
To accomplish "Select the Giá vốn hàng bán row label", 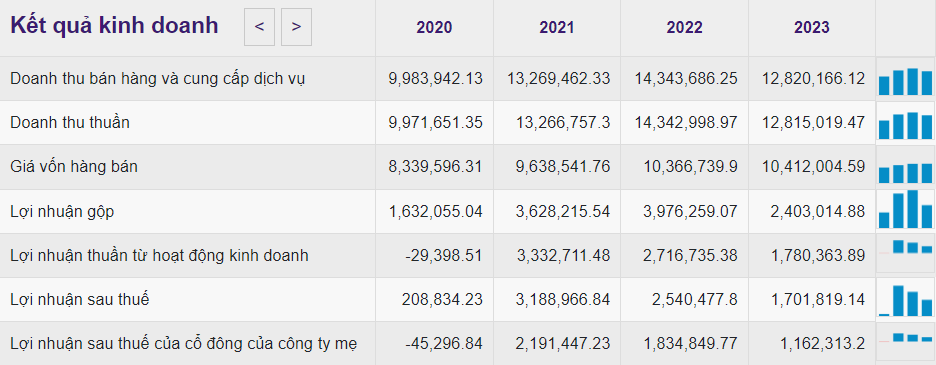I will (x=74, y=167).
